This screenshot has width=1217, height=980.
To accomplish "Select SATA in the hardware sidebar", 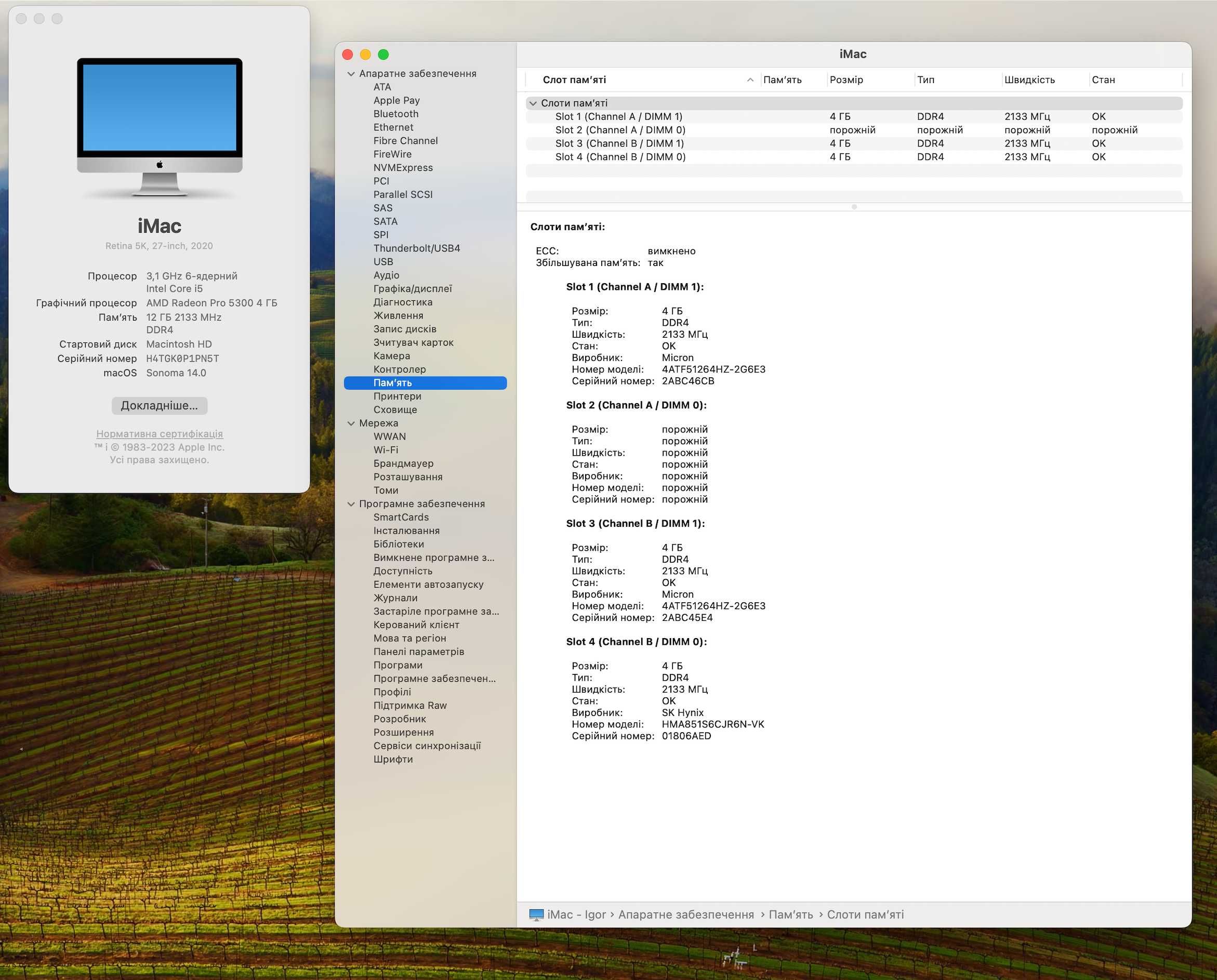I will tap(386, 221).
